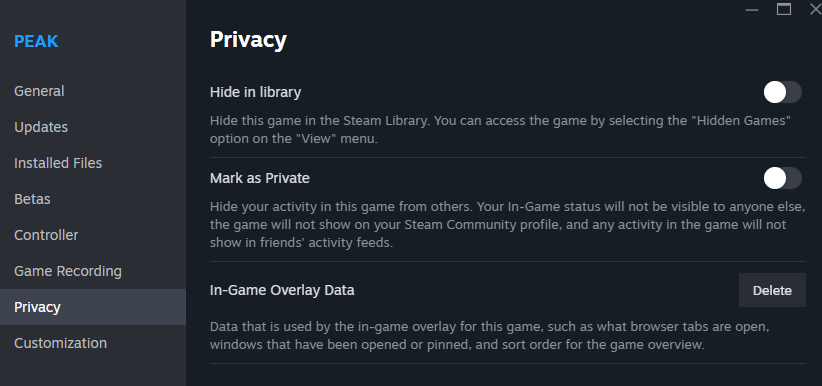Viewport: 822px width, 386px height.
Task: Open the General settings section
Action: (x=39, y=91)
